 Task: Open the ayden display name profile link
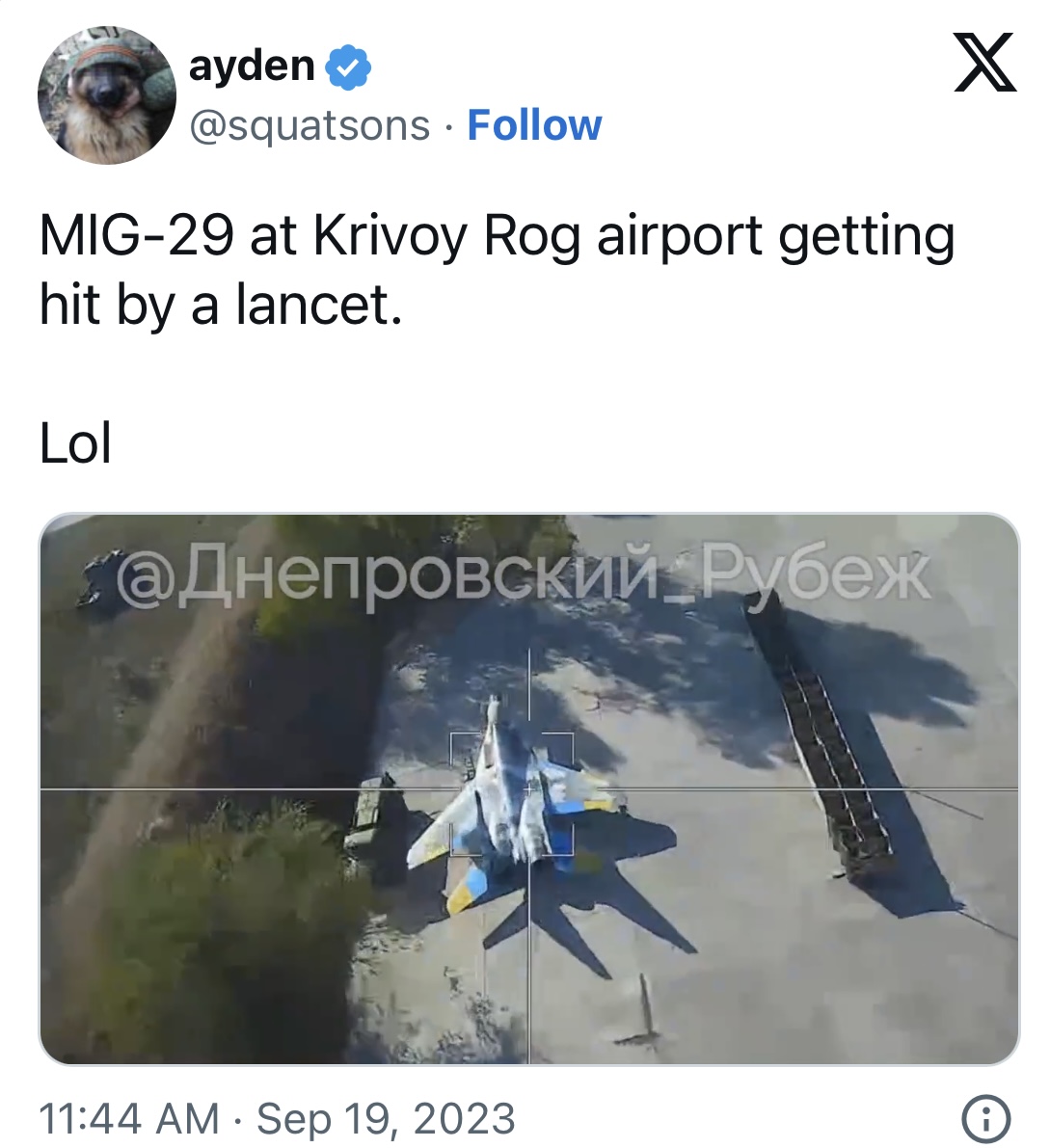point(251,66)
